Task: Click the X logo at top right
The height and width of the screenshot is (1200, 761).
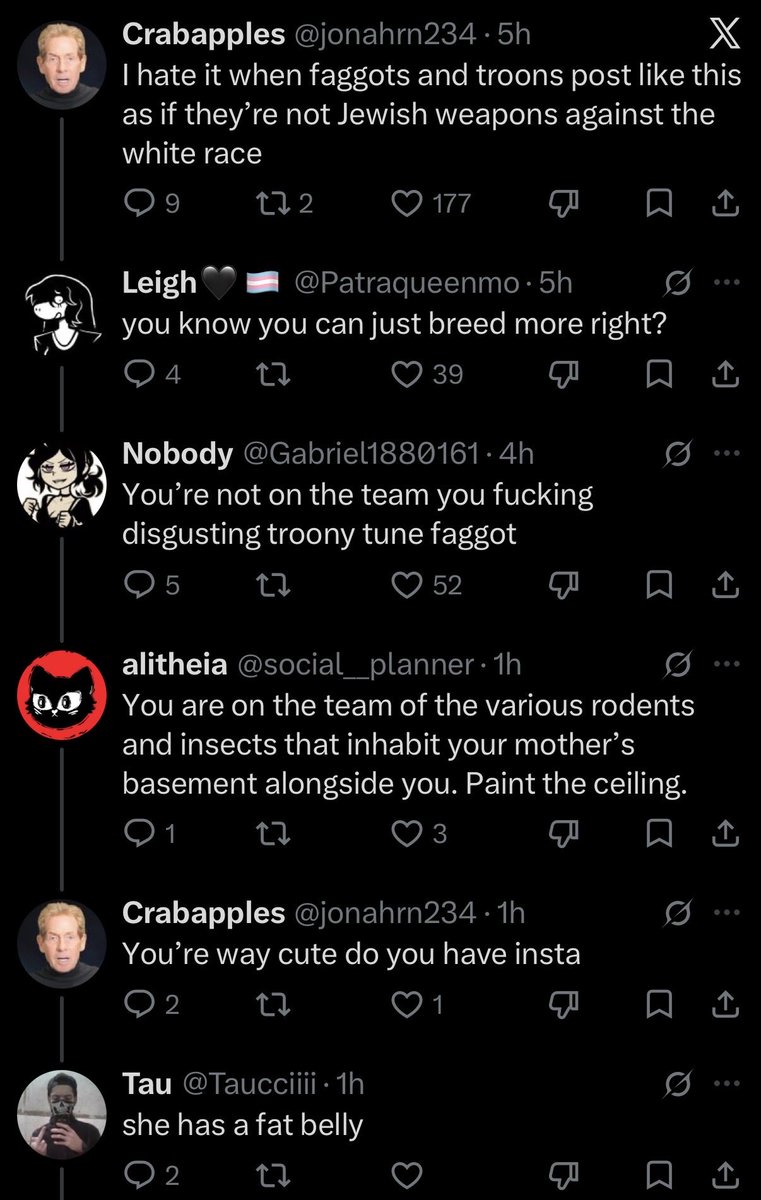Action: click(x=724, y=37)
